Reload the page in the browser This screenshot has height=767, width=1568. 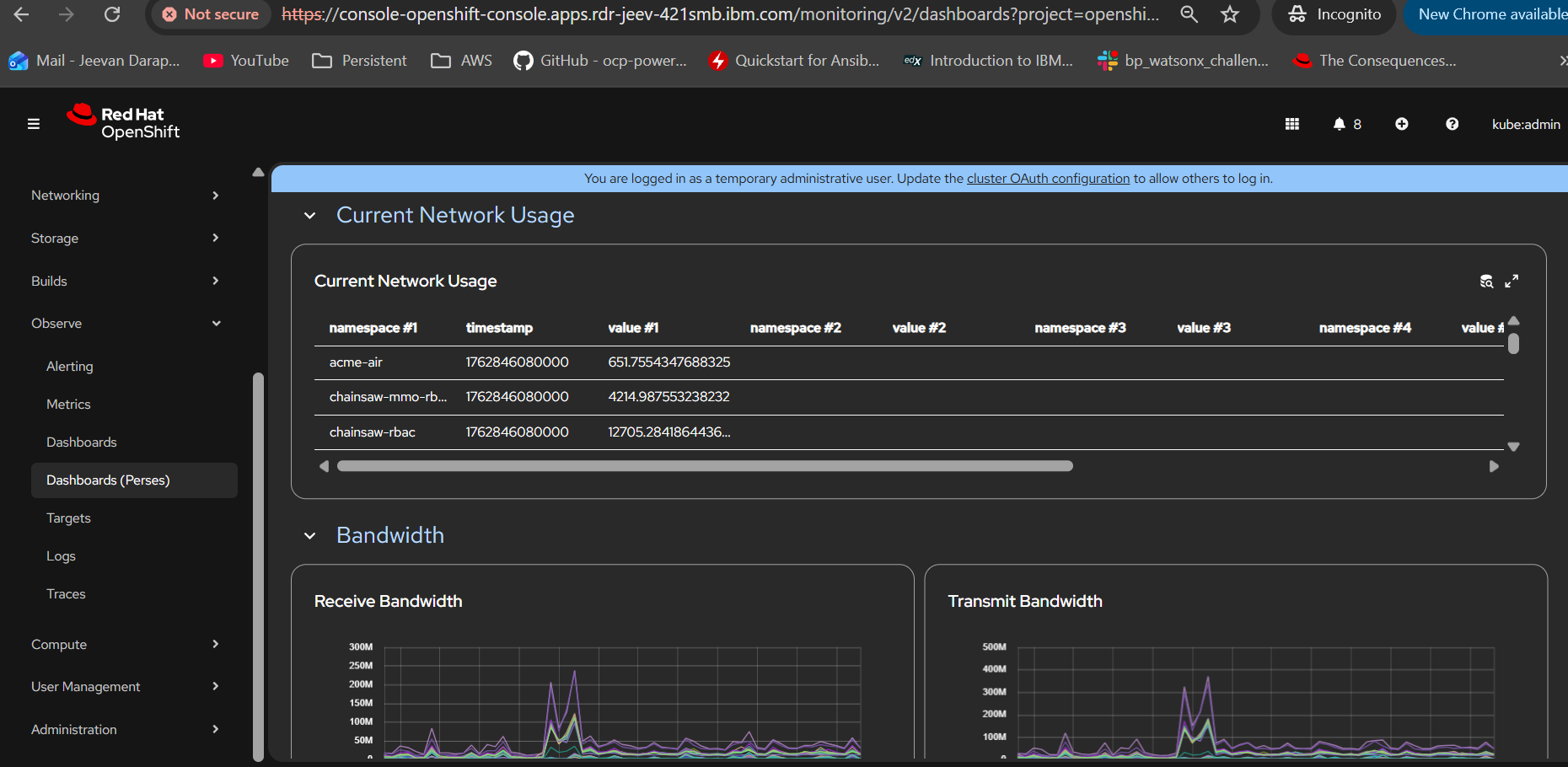point(112,14)
